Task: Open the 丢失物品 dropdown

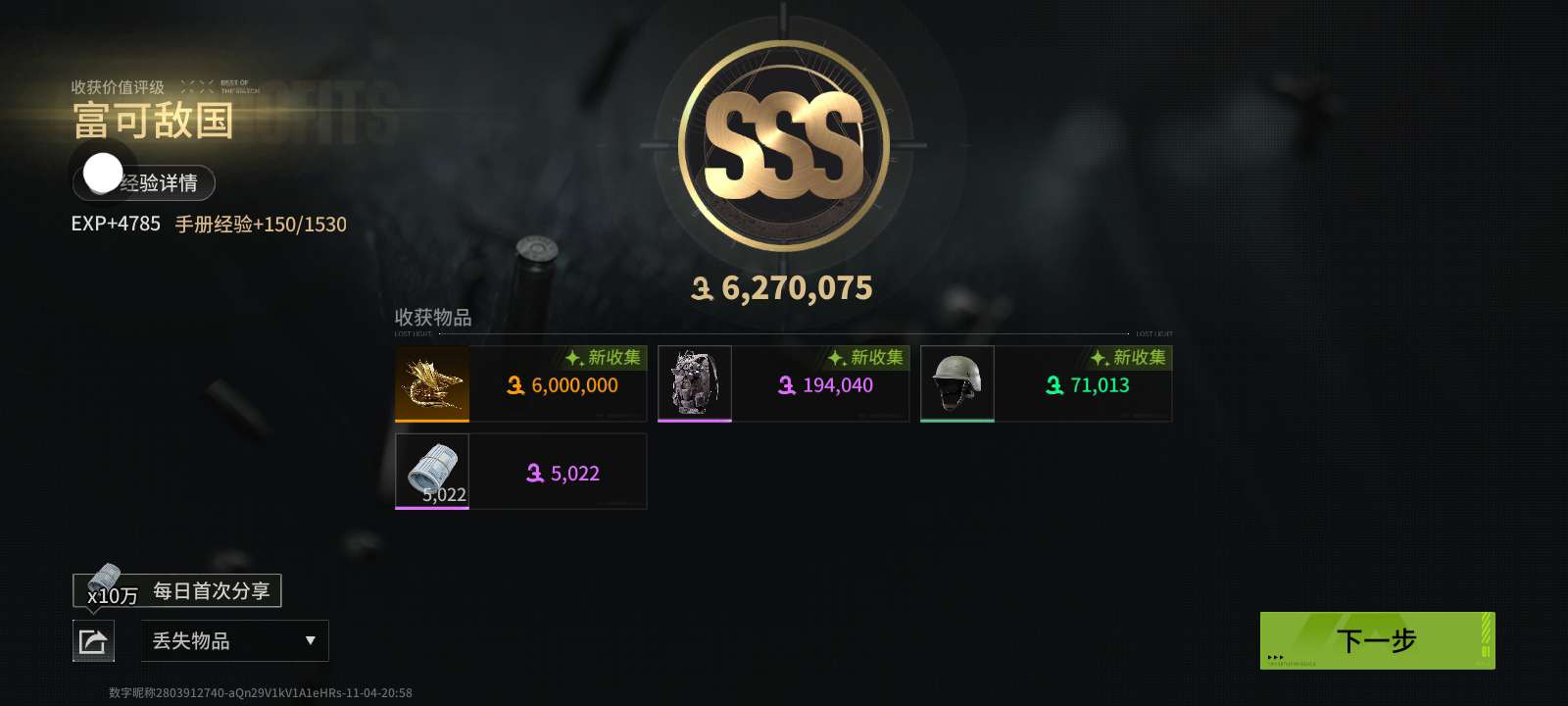Action: (x=235, y=641)
